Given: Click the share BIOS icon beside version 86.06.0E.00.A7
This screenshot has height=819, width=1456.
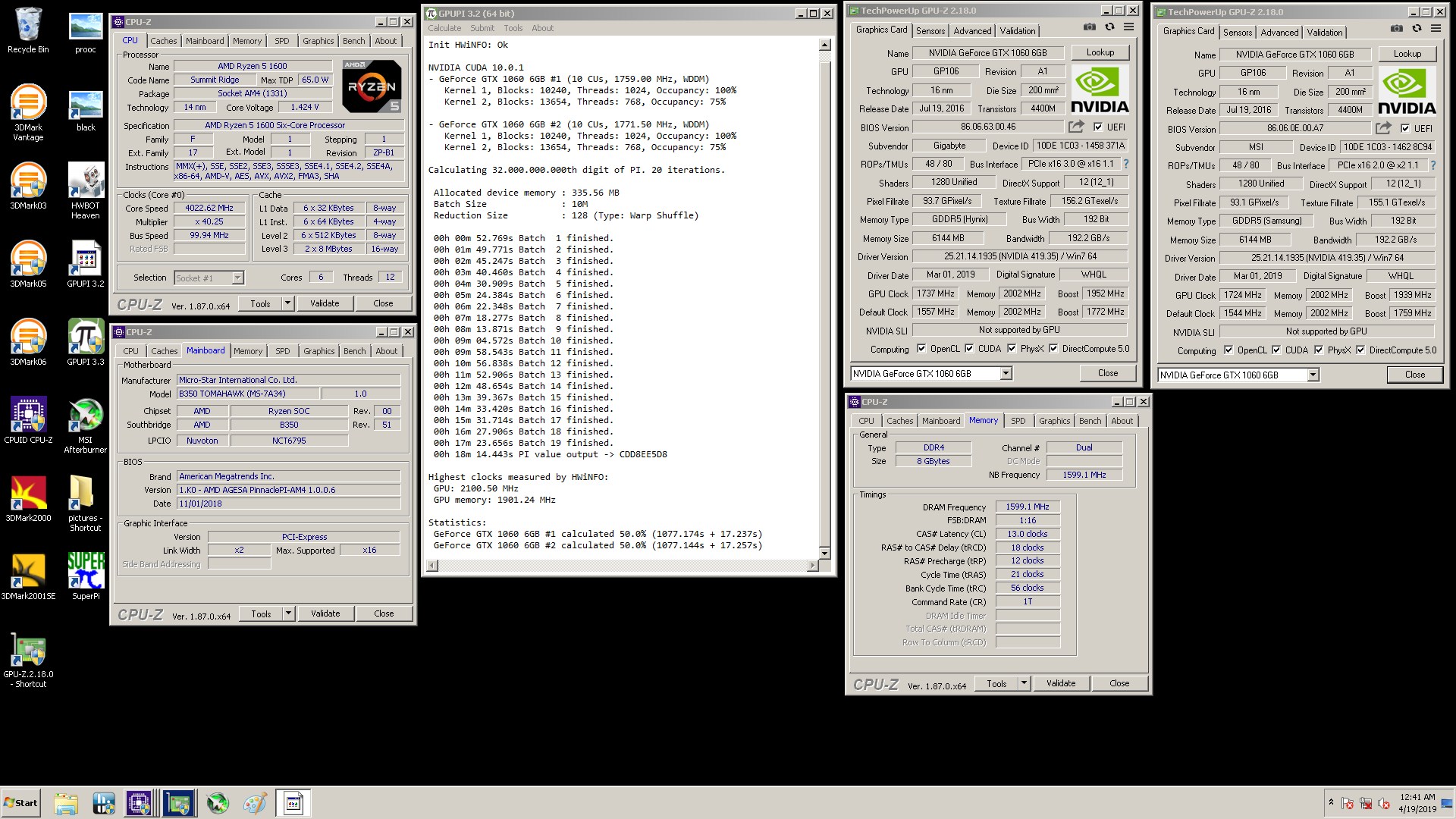Looking at the screenshot, I should (1383, 128).
